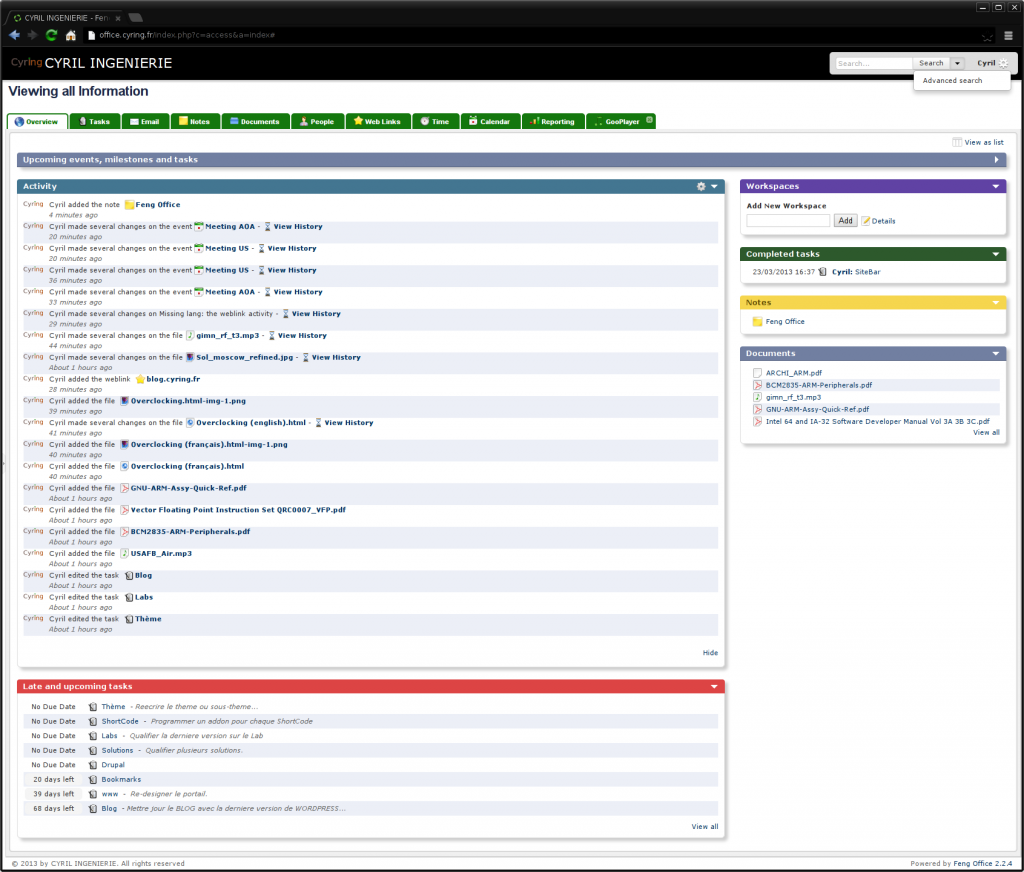1024x872 pixels.
Task: Click the image icon beside Sol_moscow_refined.jpg
Action: click(x=190, y=357)
